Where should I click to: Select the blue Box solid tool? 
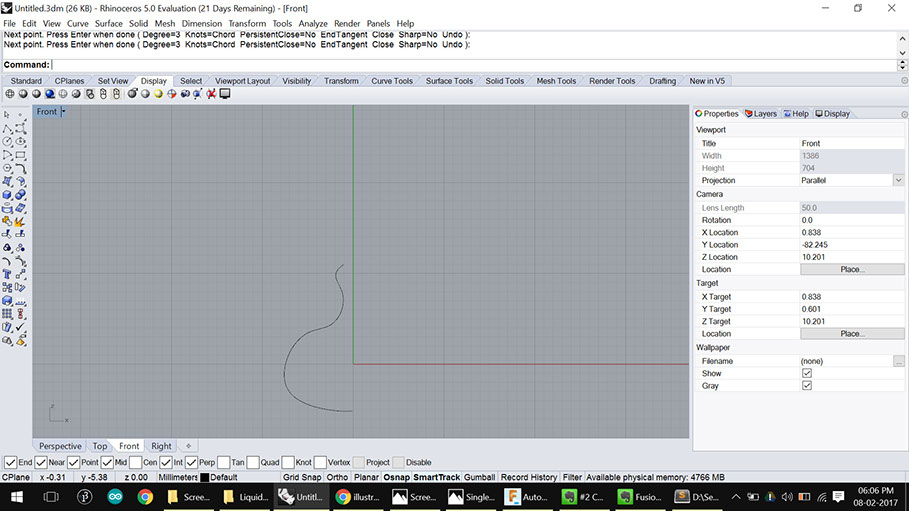pos(7,195)
